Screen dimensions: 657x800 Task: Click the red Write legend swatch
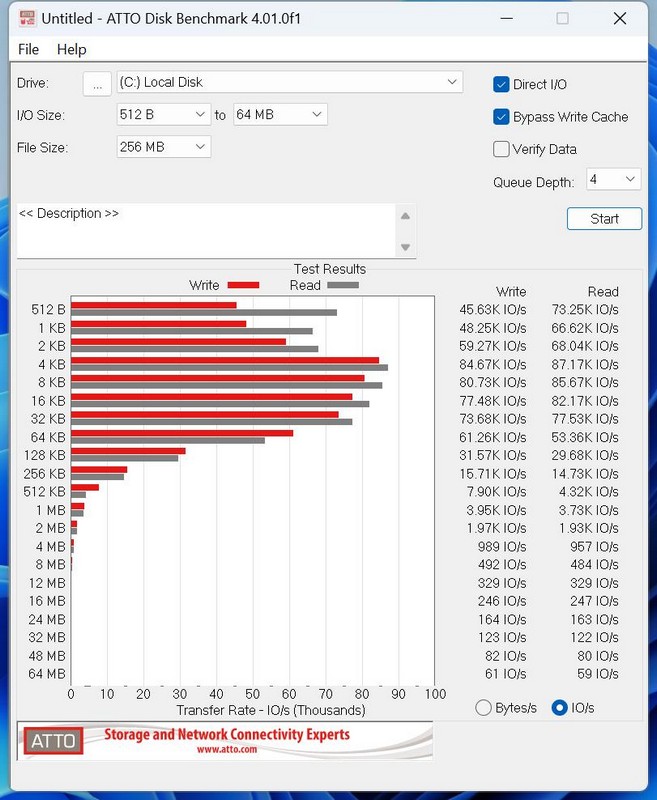[243, 286]
